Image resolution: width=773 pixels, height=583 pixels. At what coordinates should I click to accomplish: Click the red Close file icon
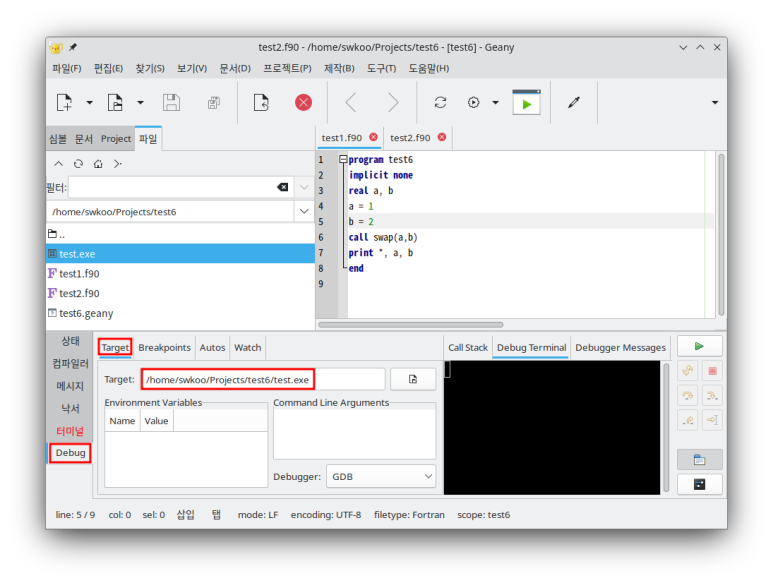(303, 103)
